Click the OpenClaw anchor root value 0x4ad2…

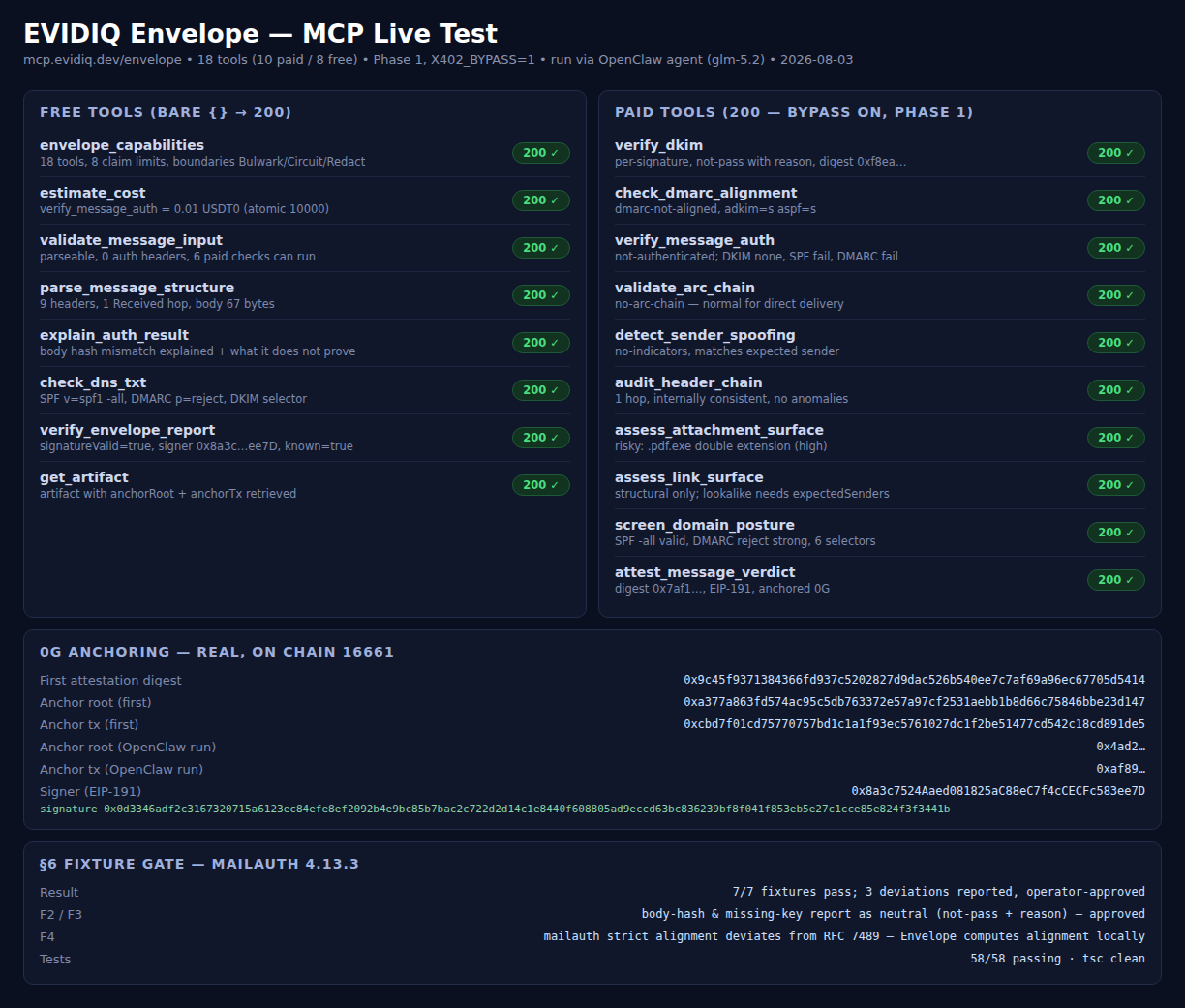pyautogui.click(x=1120, y=747)
